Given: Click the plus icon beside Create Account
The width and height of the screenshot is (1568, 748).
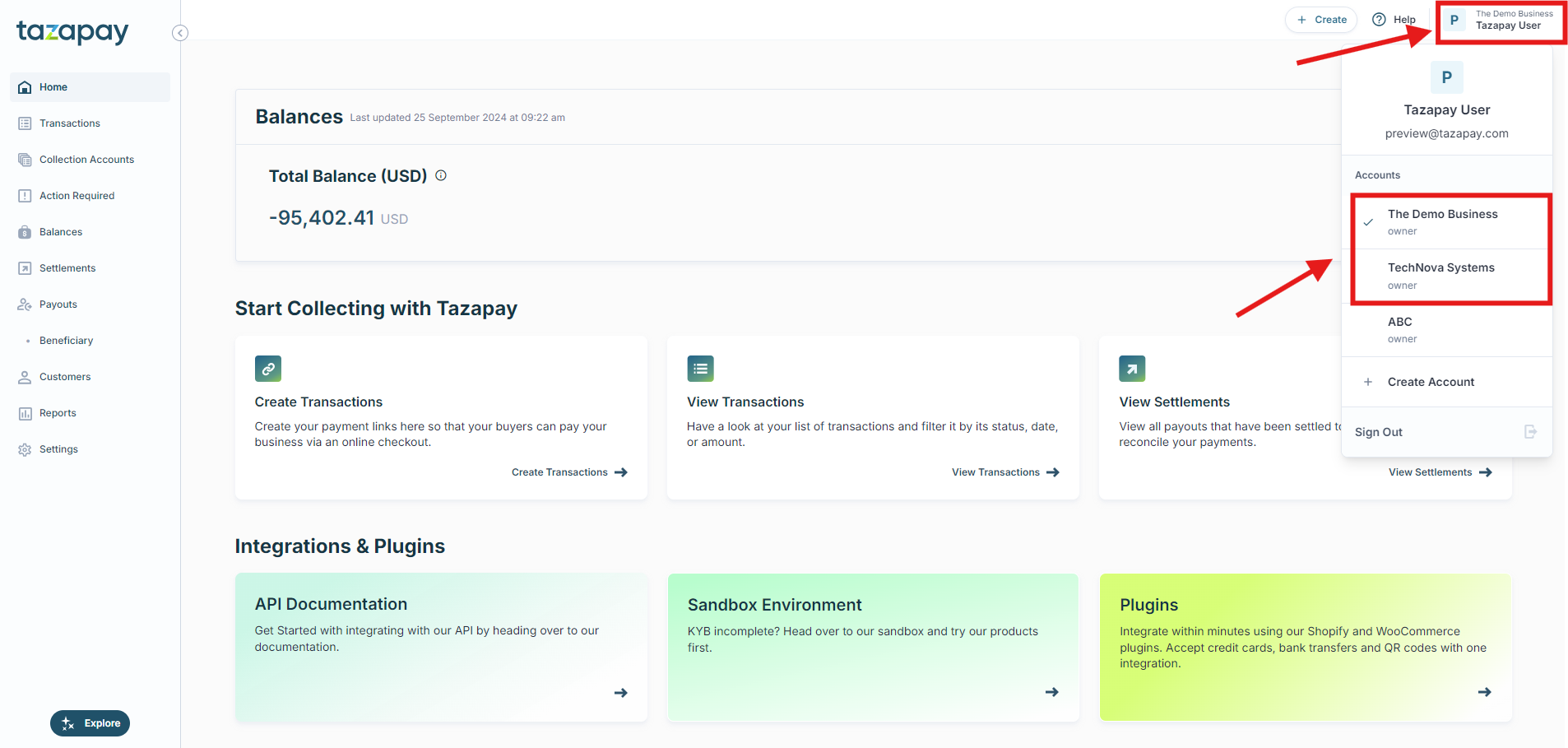Looking at the screenshot, I should coord(1368,382).
